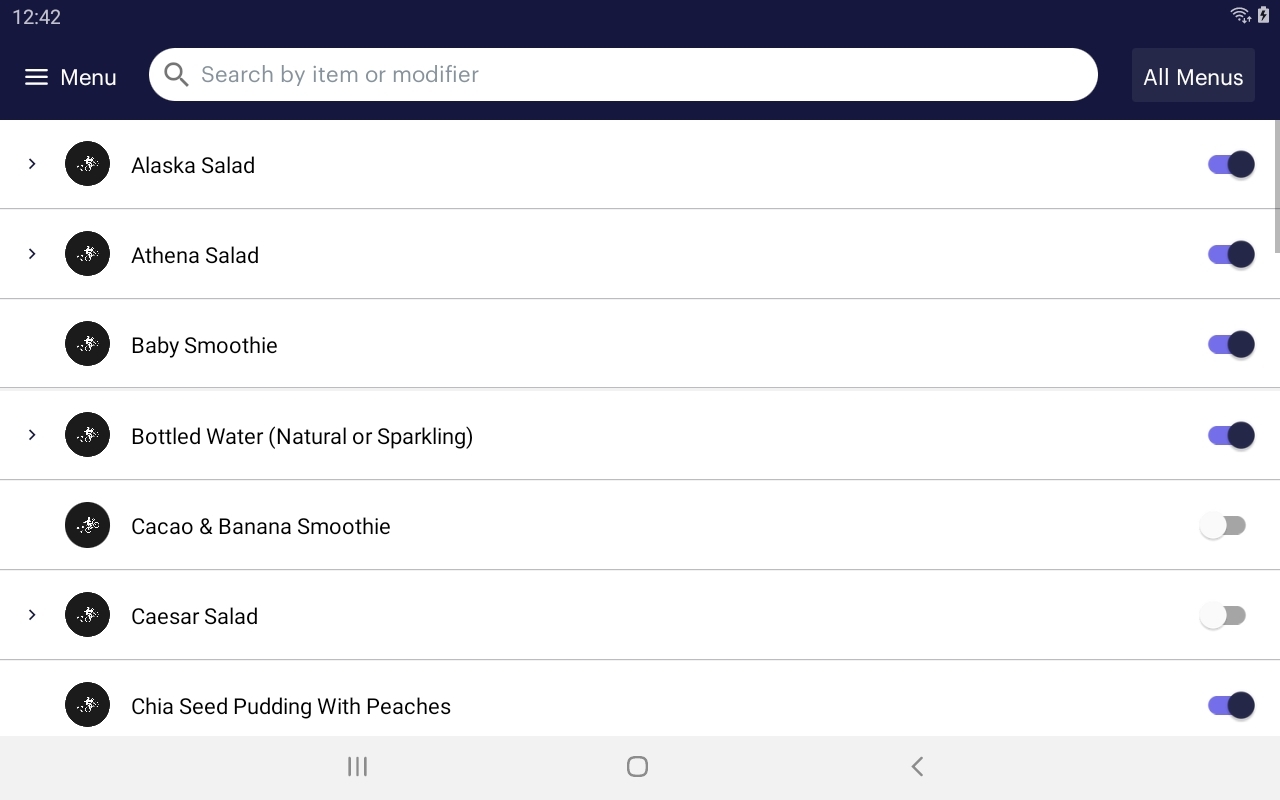Open the All Menus filter
Viewport: 1280px width, 800px height.
[1193, 77]
